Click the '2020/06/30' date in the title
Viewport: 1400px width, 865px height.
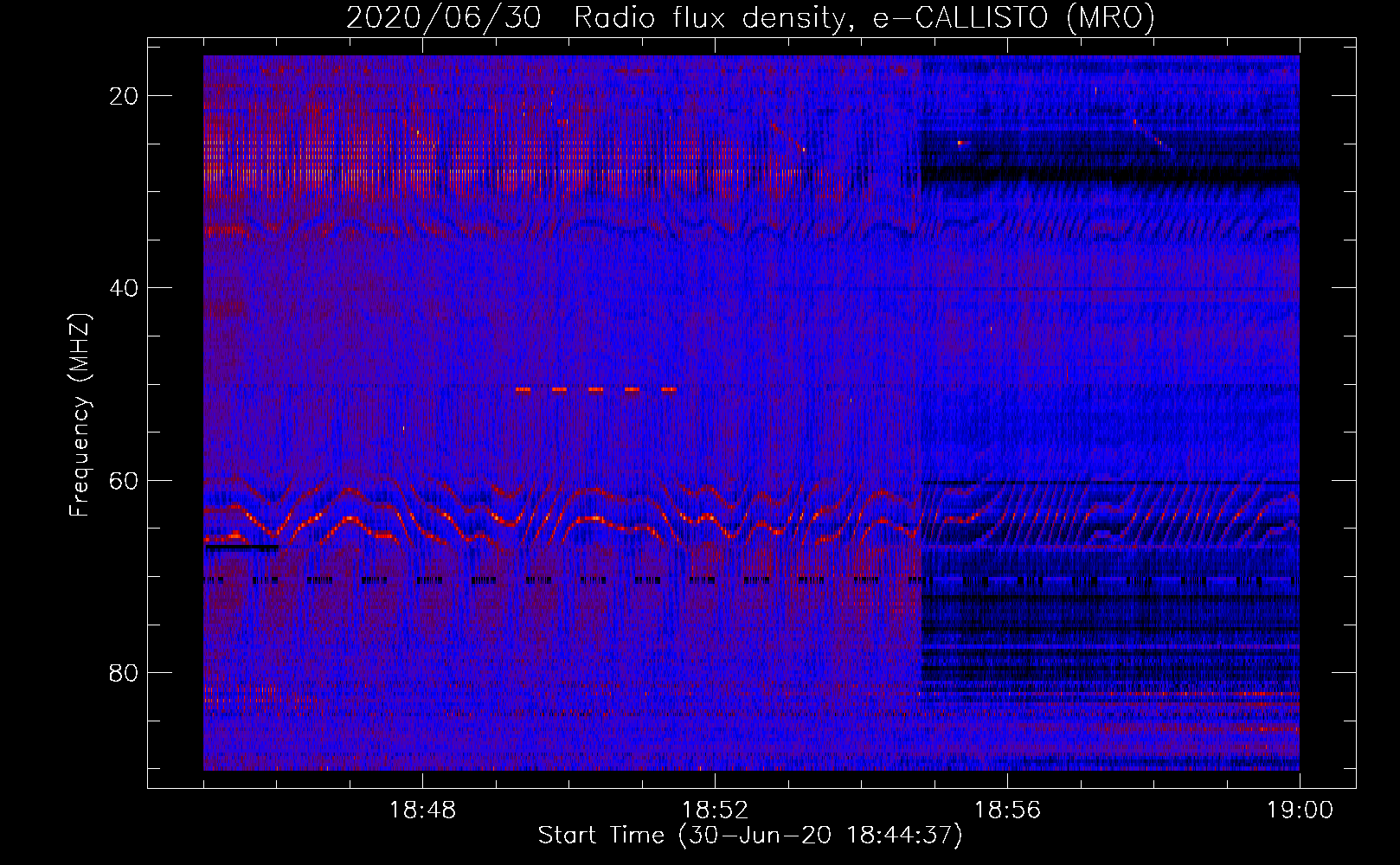click(x=443, y=17)
